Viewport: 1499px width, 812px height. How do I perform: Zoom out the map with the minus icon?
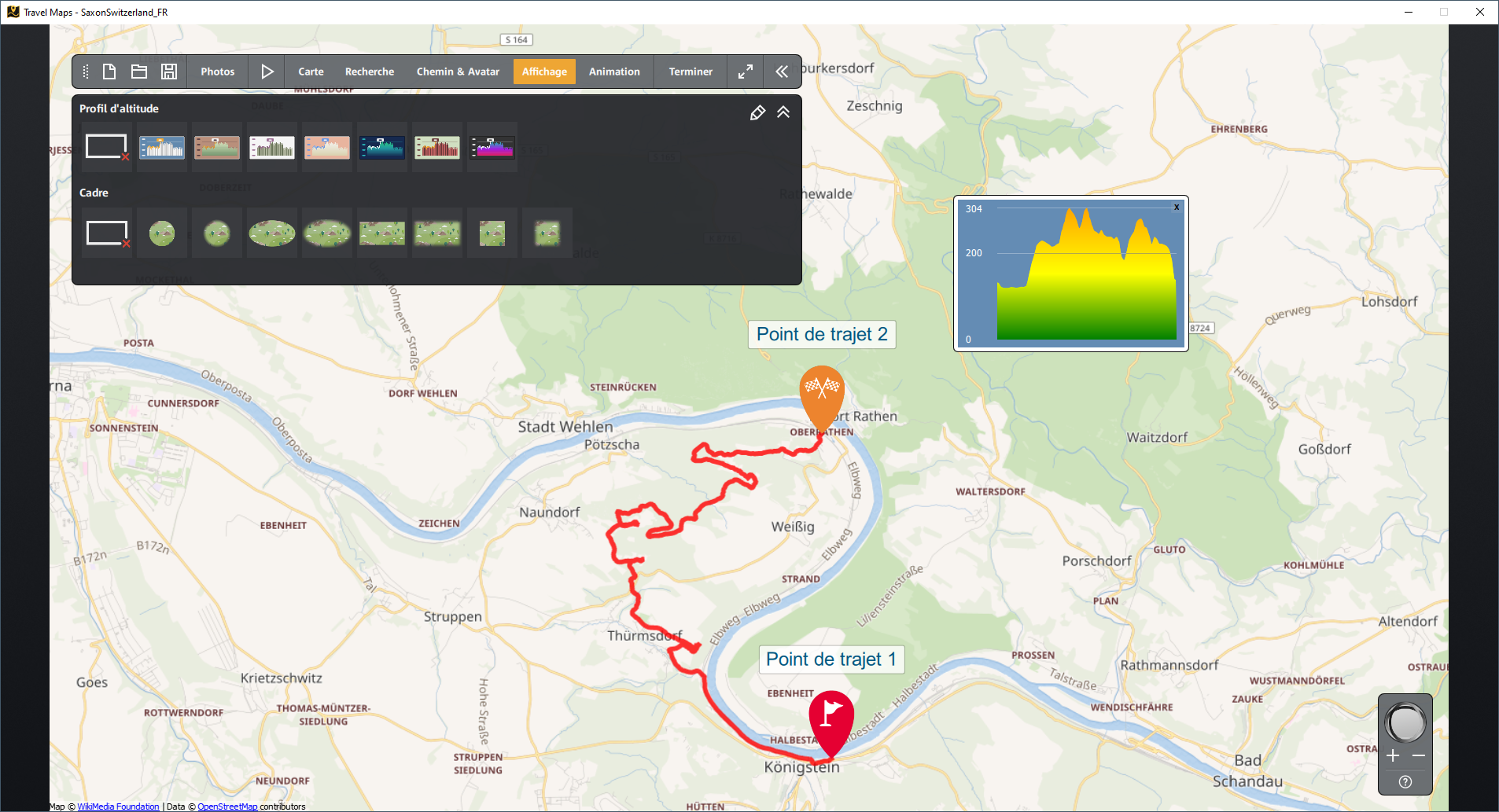(1419, 755)
